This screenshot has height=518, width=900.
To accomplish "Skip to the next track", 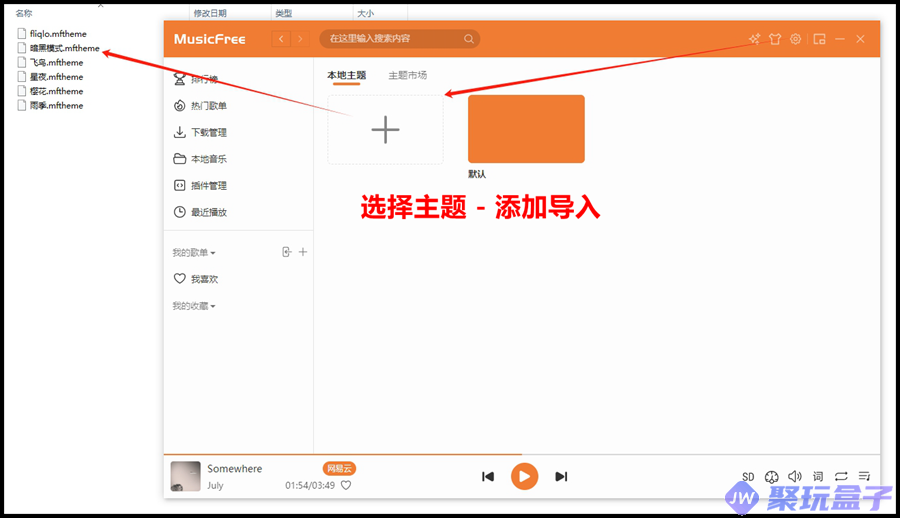I will (x=561, y=476).
